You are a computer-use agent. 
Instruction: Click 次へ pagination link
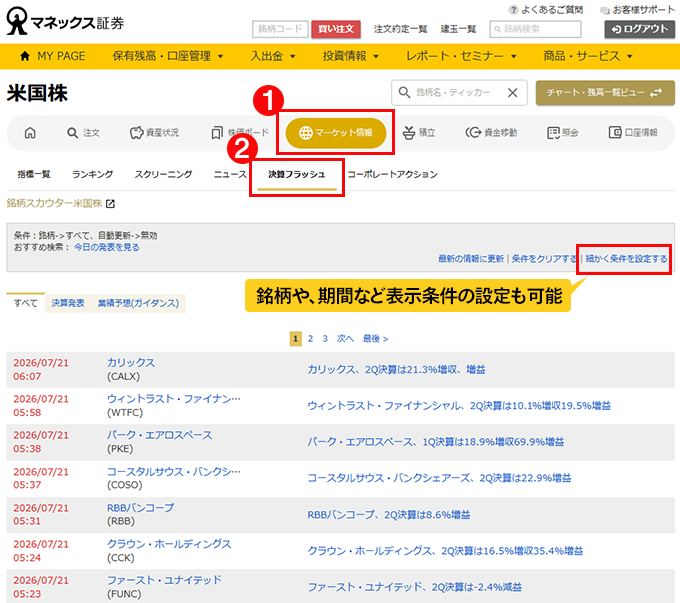(345, 339)
